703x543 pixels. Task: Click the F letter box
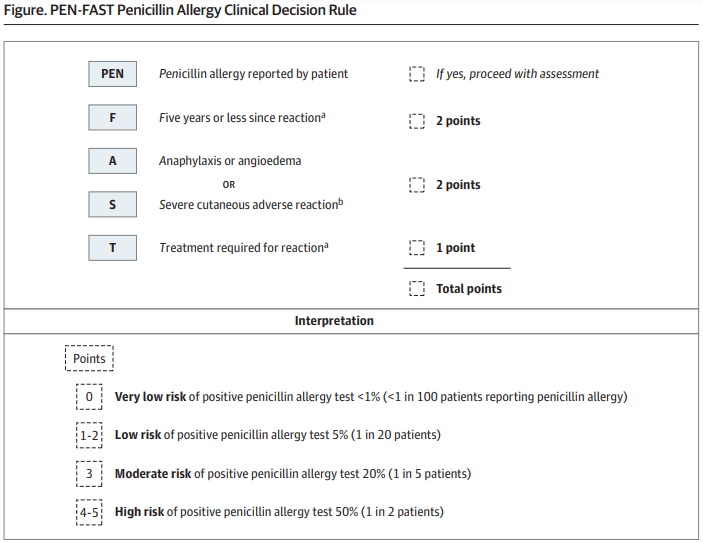112,117
